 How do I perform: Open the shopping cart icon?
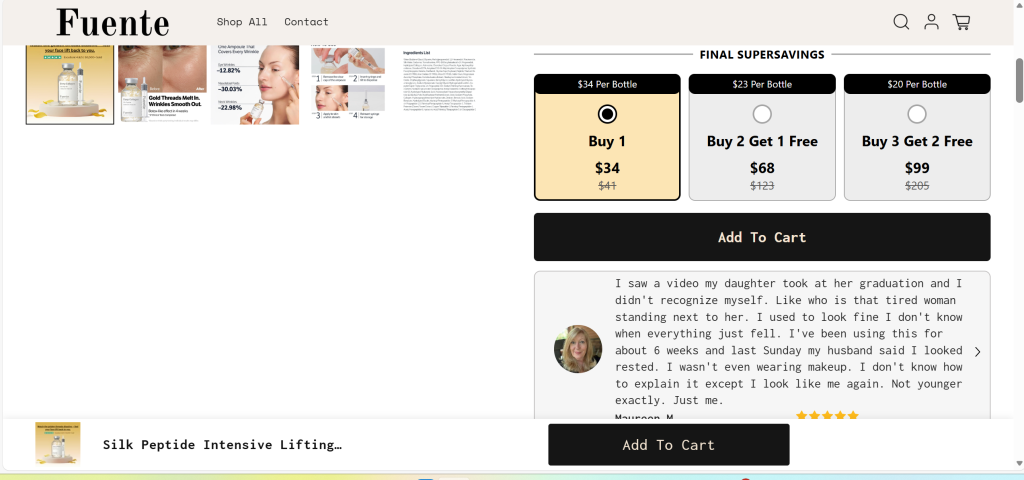(961, 22)
